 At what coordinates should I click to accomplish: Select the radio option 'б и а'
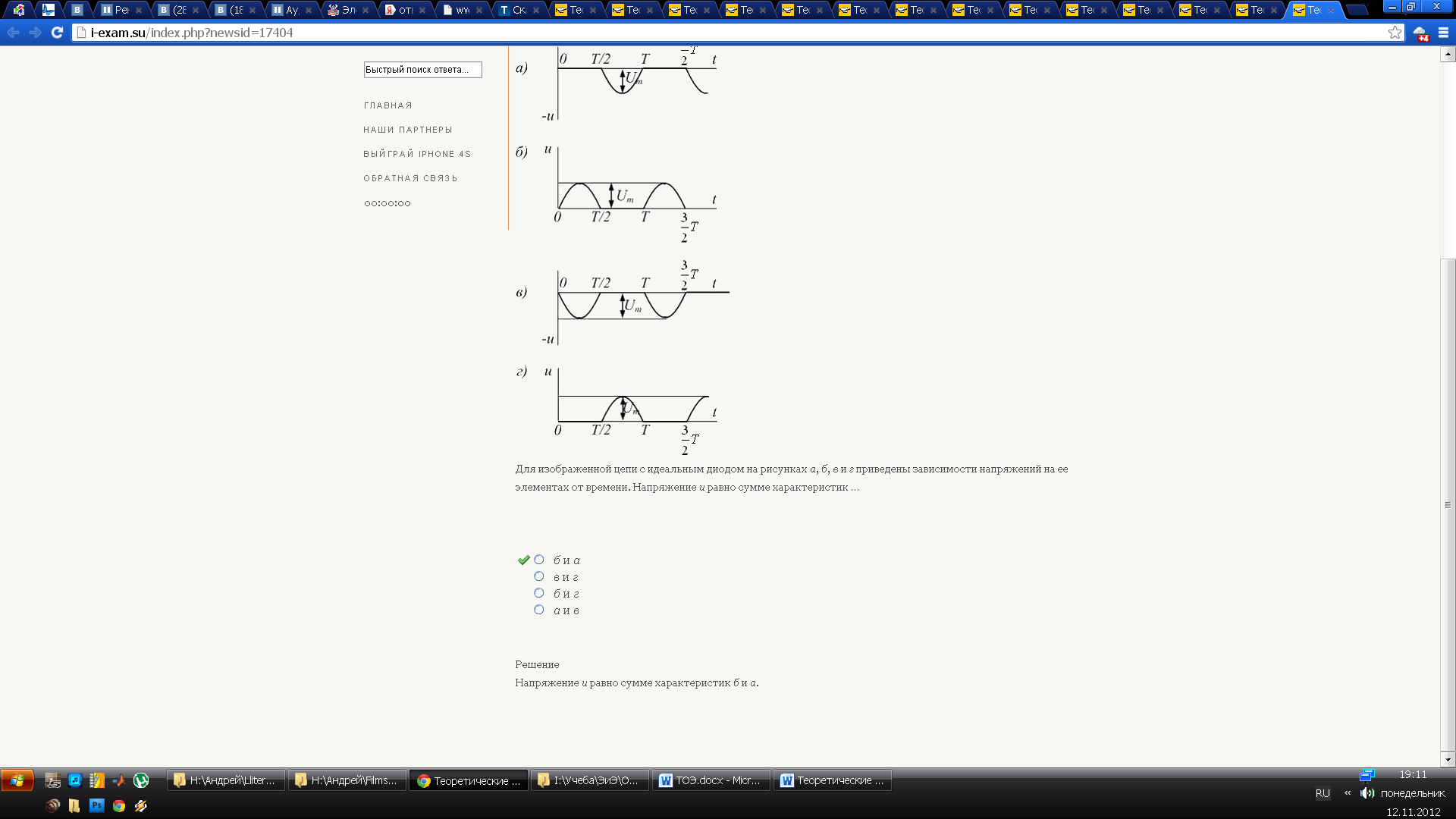click(539, 560)
